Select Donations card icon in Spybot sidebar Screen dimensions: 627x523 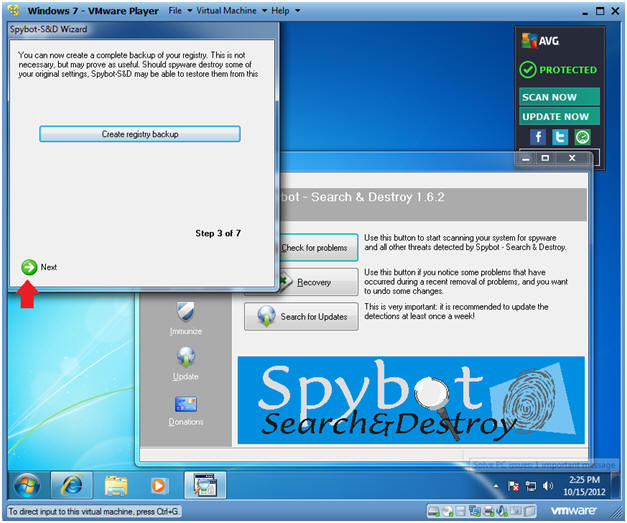click(186, 404)
